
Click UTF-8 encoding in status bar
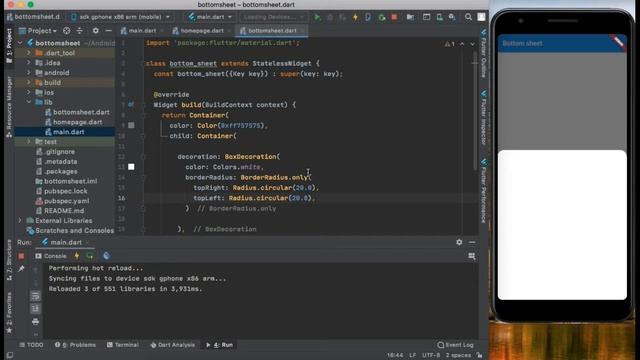431,355
